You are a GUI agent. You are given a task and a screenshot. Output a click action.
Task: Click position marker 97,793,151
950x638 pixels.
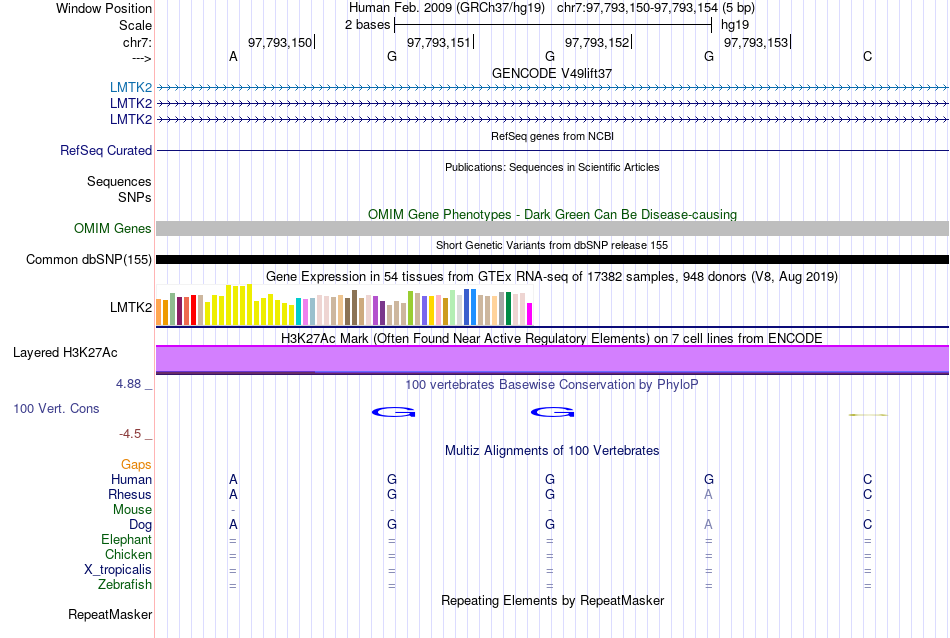point(439,42)
